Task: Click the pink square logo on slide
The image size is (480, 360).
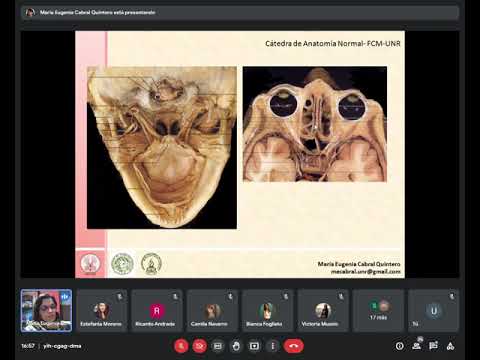Action: pos(90,264)
